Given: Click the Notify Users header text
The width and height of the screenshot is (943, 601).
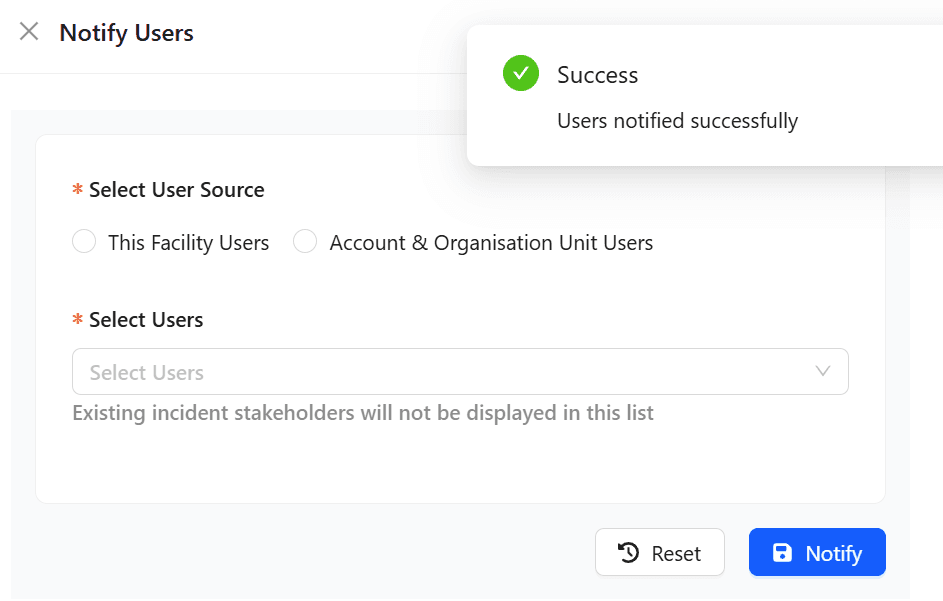Looking at the screenshot, I should (x=126, y=32).
